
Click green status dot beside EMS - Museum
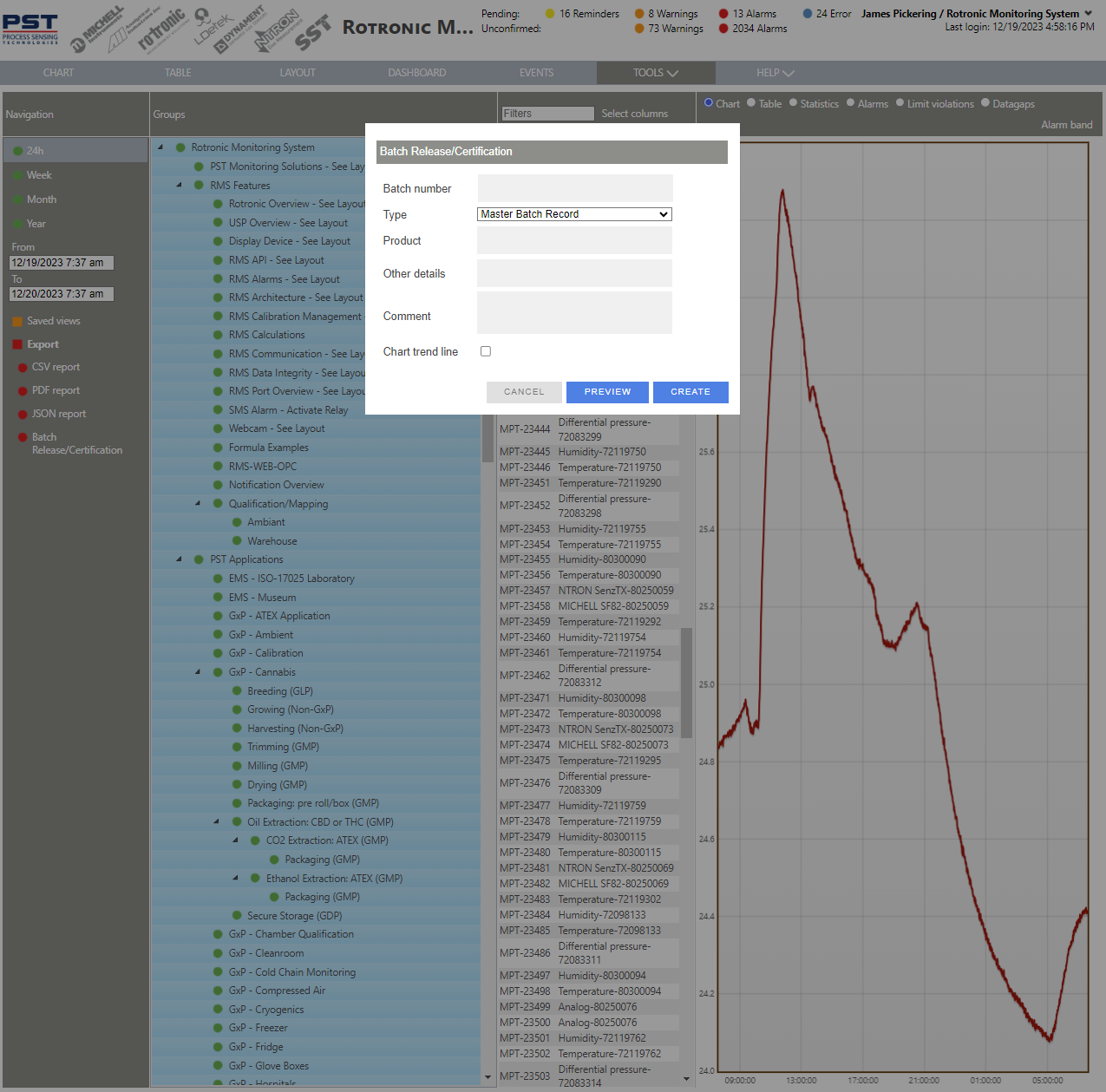pyautogui.click(x=219, y=598)
